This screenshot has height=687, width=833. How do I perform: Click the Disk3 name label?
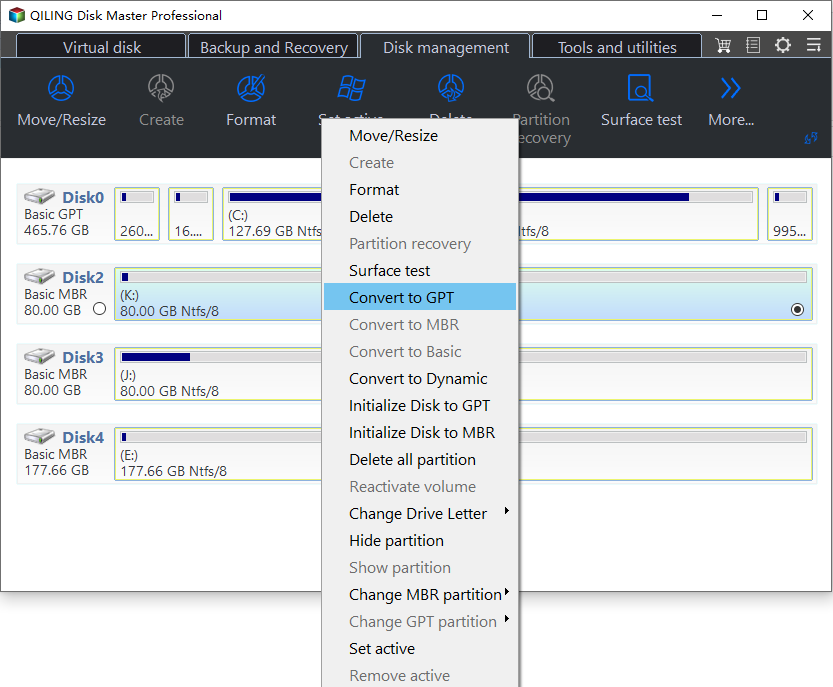pos(83,357)
